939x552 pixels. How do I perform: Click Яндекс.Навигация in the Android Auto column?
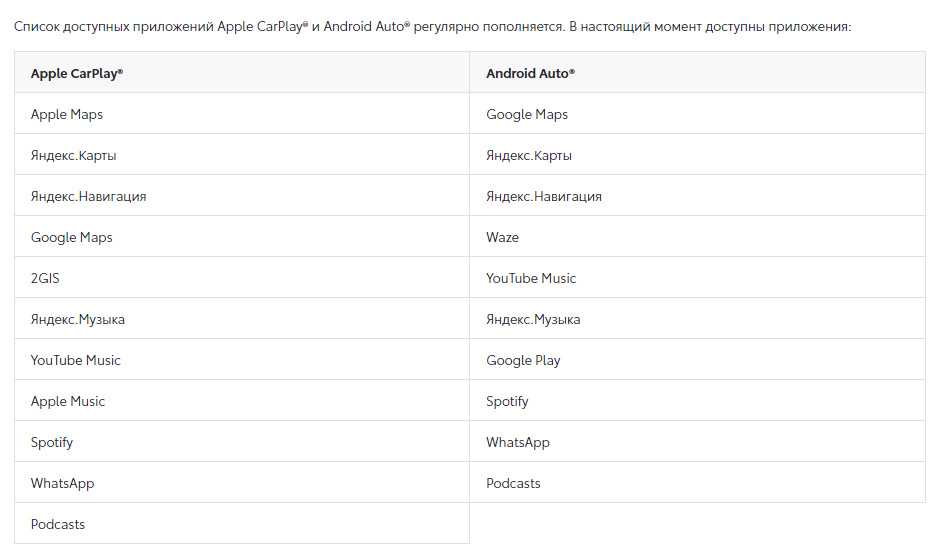[x=544, y=196]
